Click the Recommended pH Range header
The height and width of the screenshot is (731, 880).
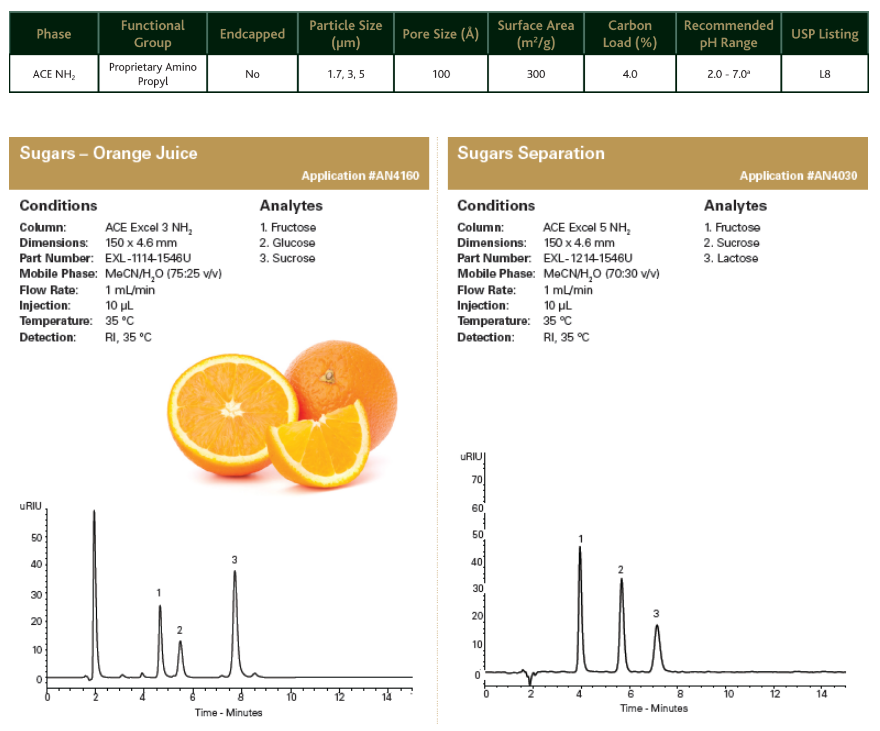click(728, 34)
